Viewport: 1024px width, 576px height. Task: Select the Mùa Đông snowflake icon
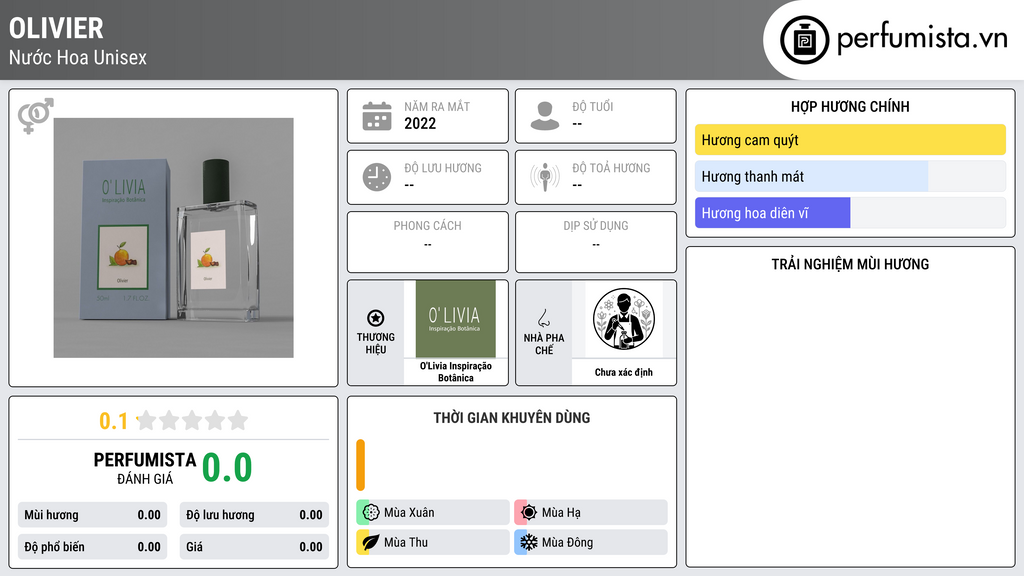(x=529, y=542)
